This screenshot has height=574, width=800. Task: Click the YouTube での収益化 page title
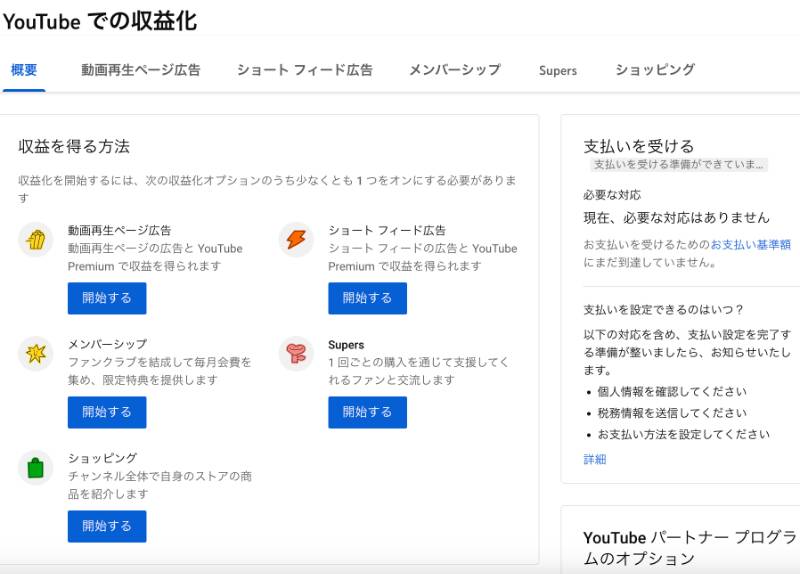point(100,21)
